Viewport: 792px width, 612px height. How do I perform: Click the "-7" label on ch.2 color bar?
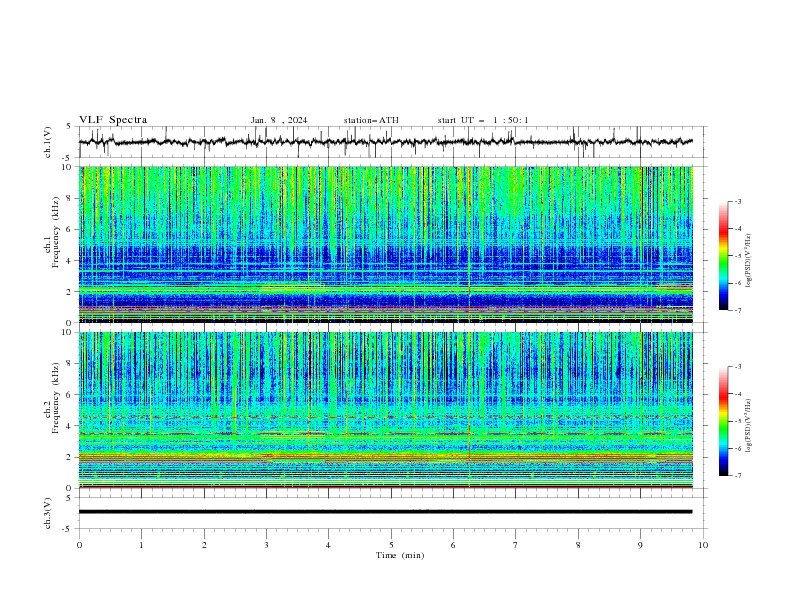[738, 475]
